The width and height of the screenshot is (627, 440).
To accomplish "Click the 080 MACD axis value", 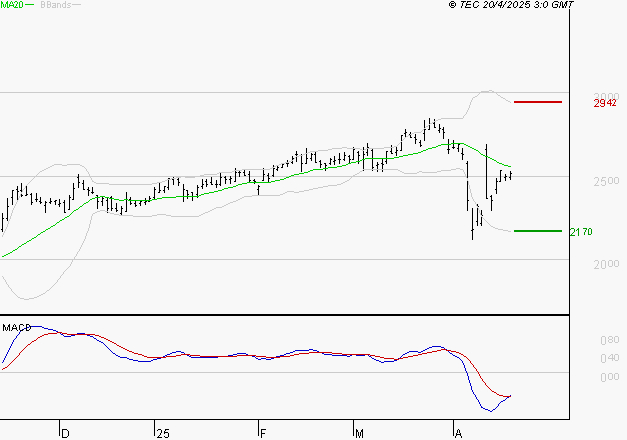I will pyautogui.click(x=608, y=340).
